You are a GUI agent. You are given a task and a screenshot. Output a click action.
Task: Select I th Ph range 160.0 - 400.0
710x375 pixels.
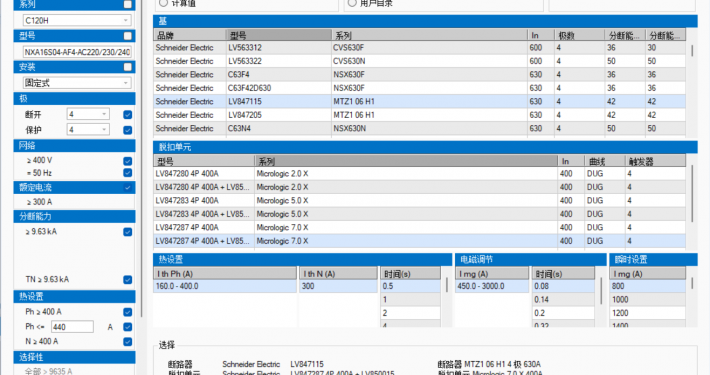click(x=225, y=286)
